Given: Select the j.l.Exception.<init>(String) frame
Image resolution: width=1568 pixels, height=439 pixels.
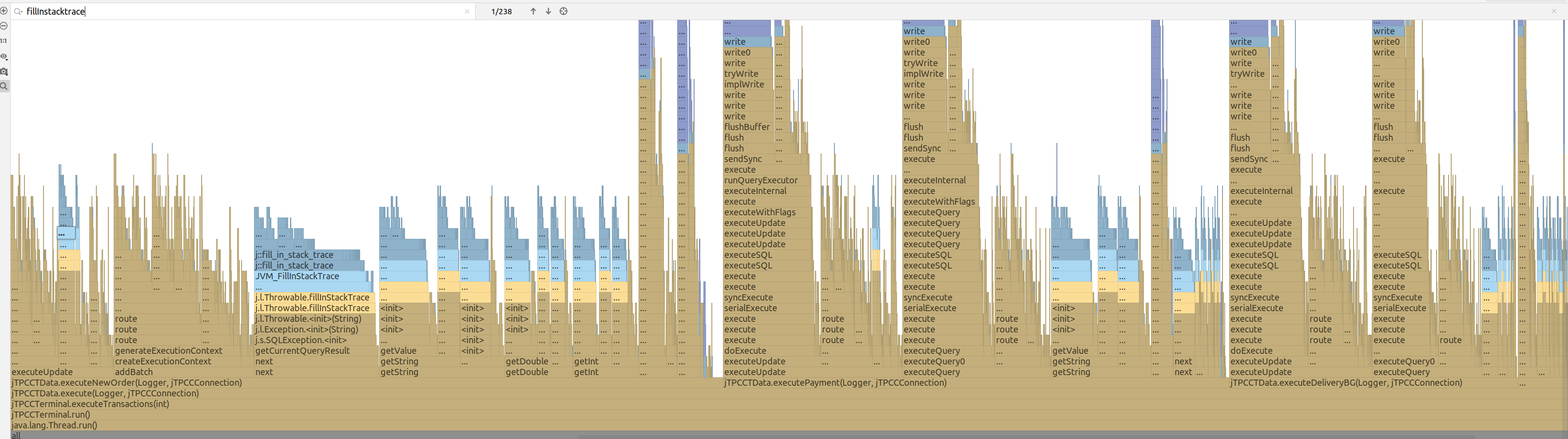Looking at the screenshot, I should click(315, 329).
